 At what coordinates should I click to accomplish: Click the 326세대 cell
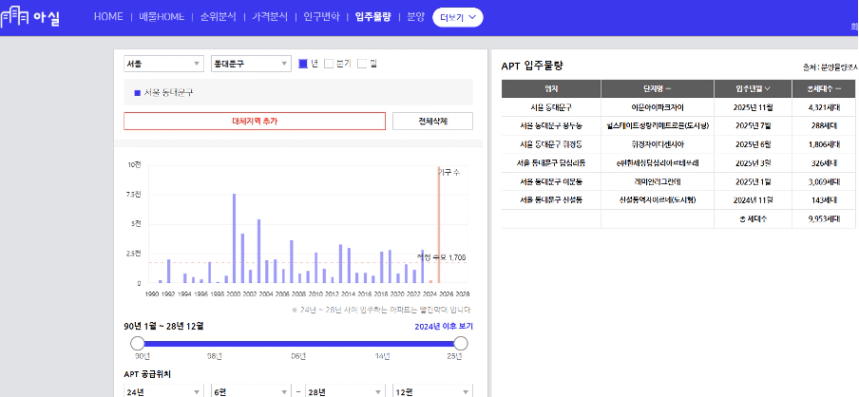point(823,163)
